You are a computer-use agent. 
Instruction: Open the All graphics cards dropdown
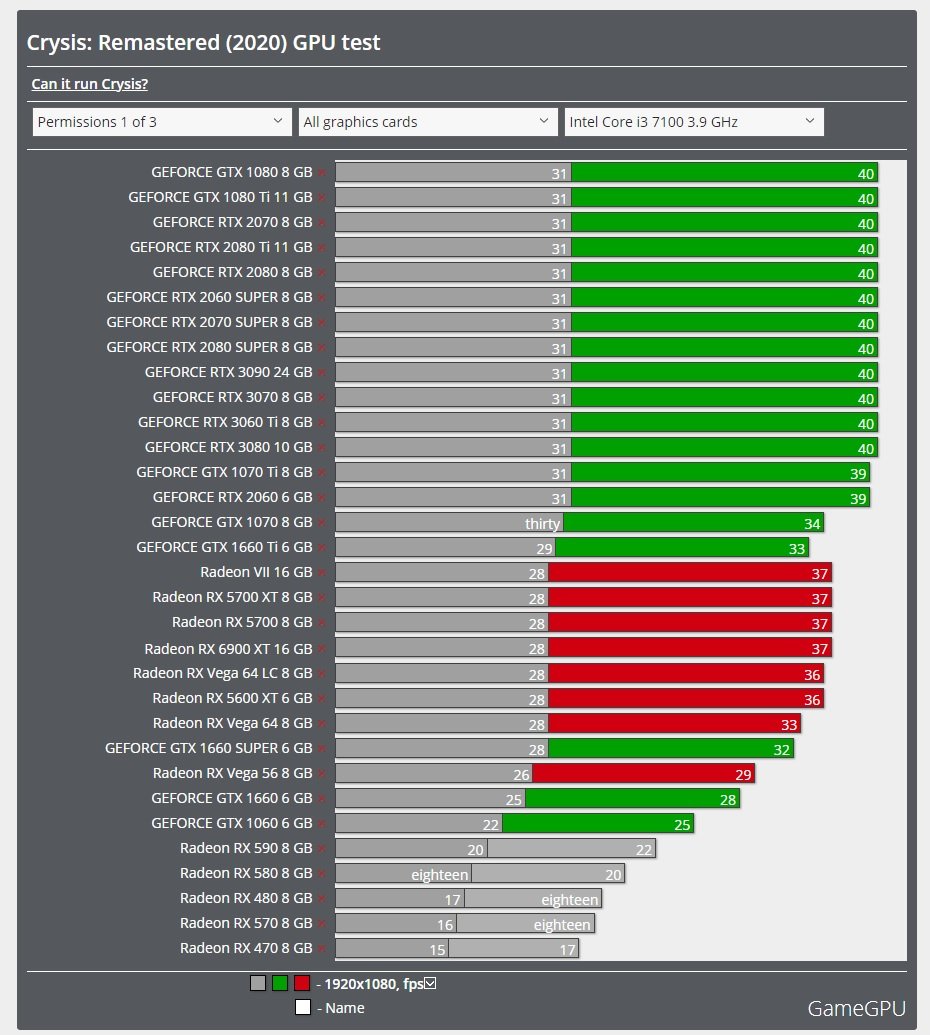[428, 122]
